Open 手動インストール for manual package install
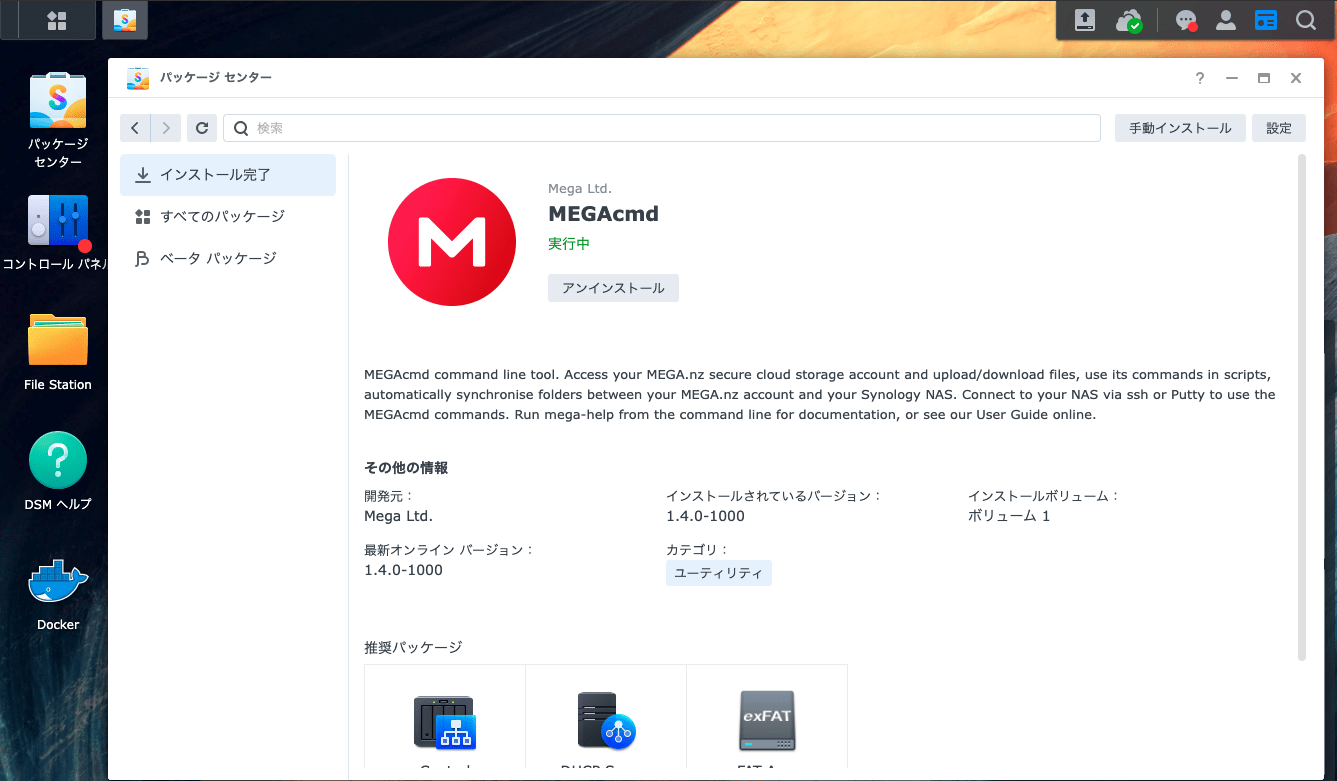1337x781 pixels. tap(1180, 127)
